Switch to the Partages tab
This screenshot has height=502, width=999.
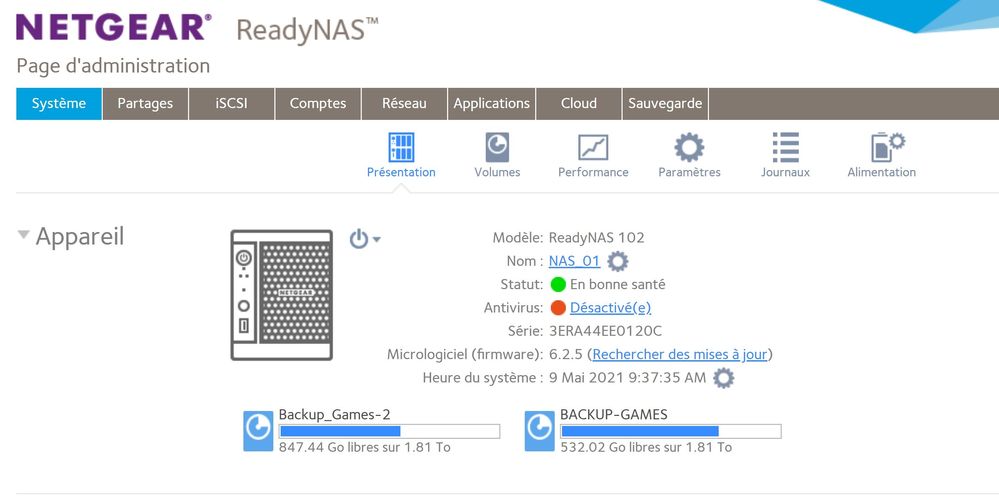[x=145, y=103]
